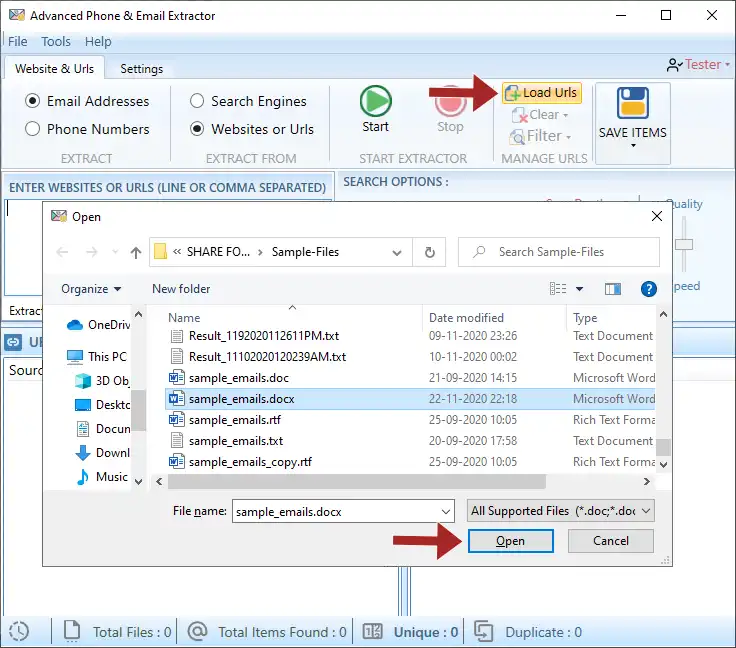Click the file list vertical scrollbar thumb
The image size is (736, 648).
[663, 447]
